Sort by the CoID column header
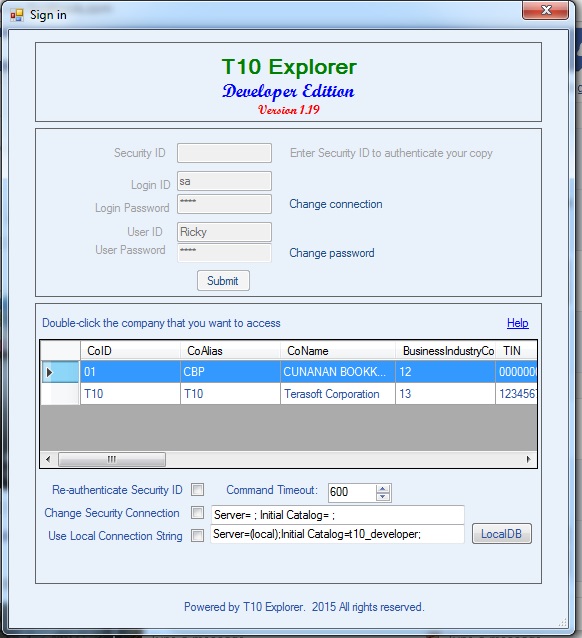This screenshot has width=582, height=638. (130, 350)
